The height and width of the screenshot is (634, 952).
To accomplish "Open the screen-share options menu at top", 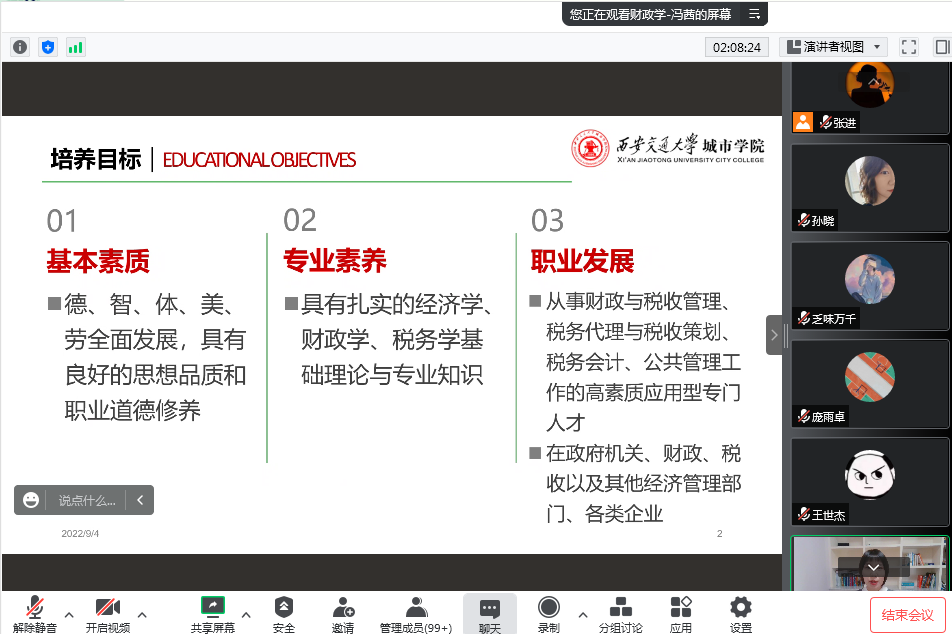I will click(755, 14).
